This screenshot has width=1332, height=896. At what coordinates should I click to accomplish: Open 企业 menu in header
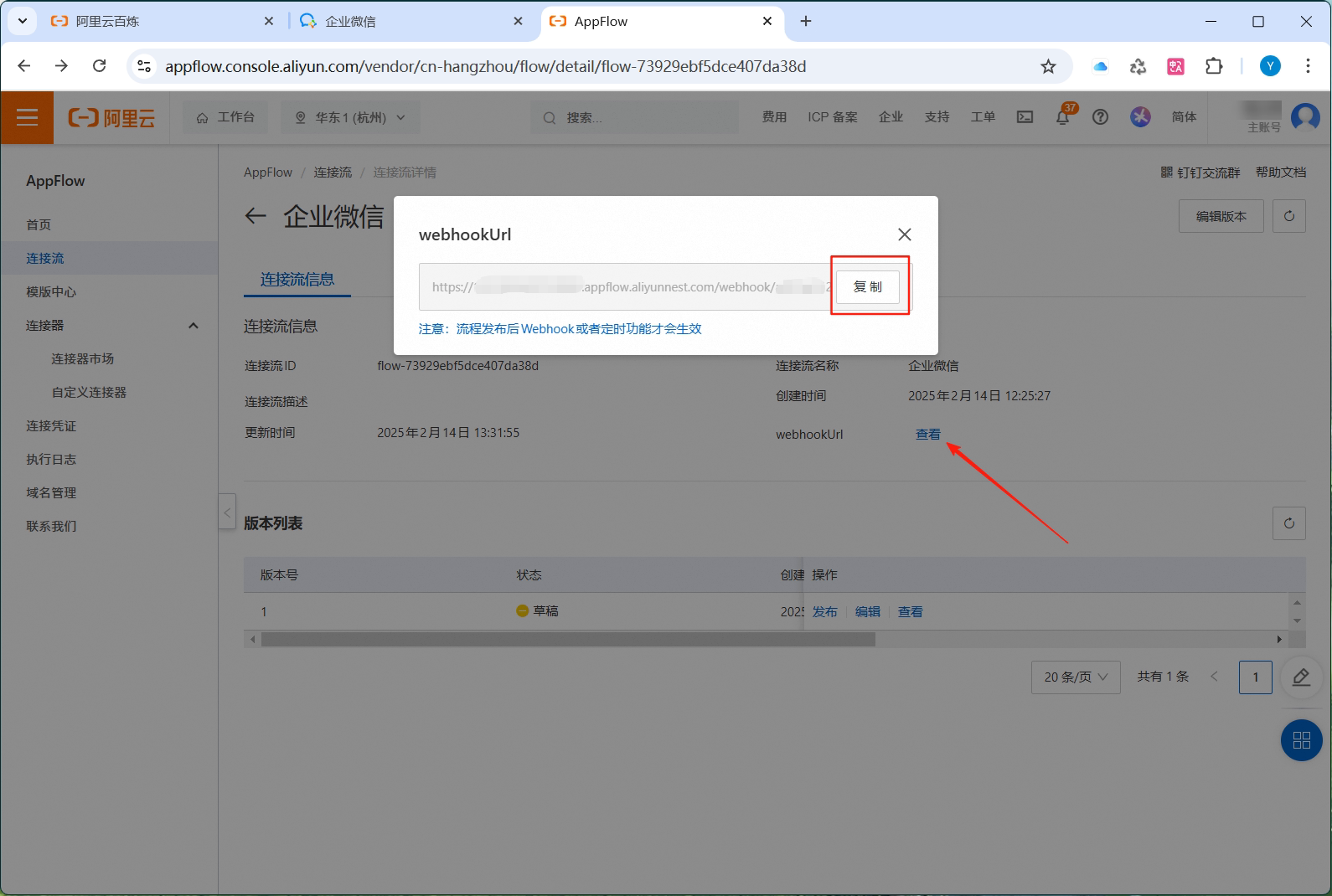(891, 117)
